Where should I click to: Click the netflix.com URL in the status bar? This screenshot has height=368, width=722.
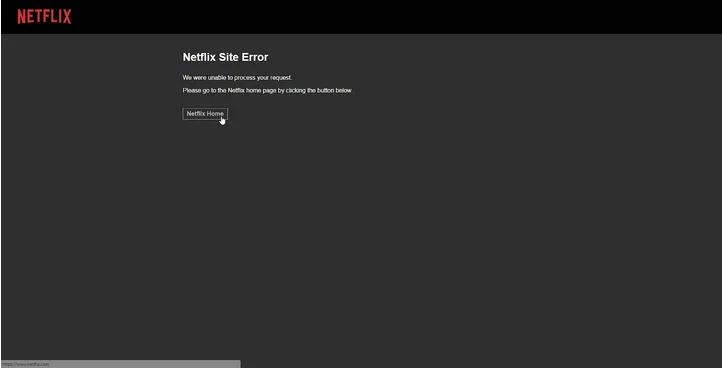pyautogui.click(x=25, y=364)
